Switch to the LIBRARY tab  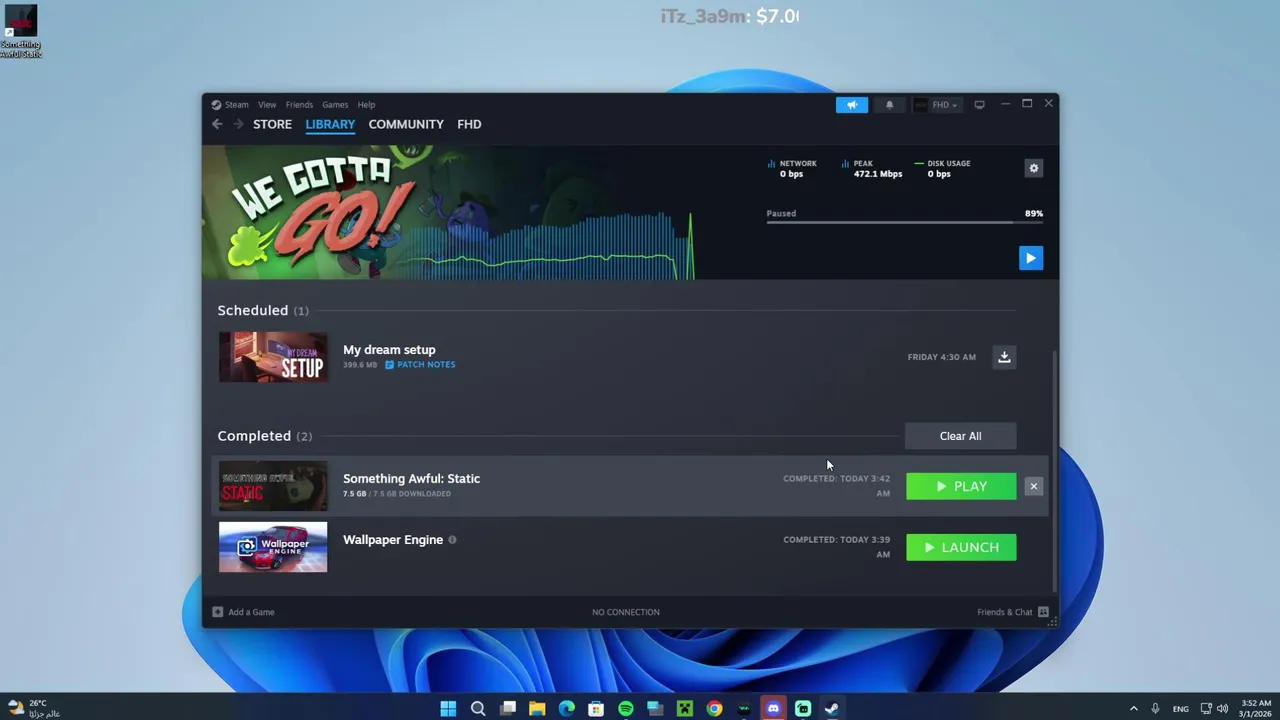point(330,124)
